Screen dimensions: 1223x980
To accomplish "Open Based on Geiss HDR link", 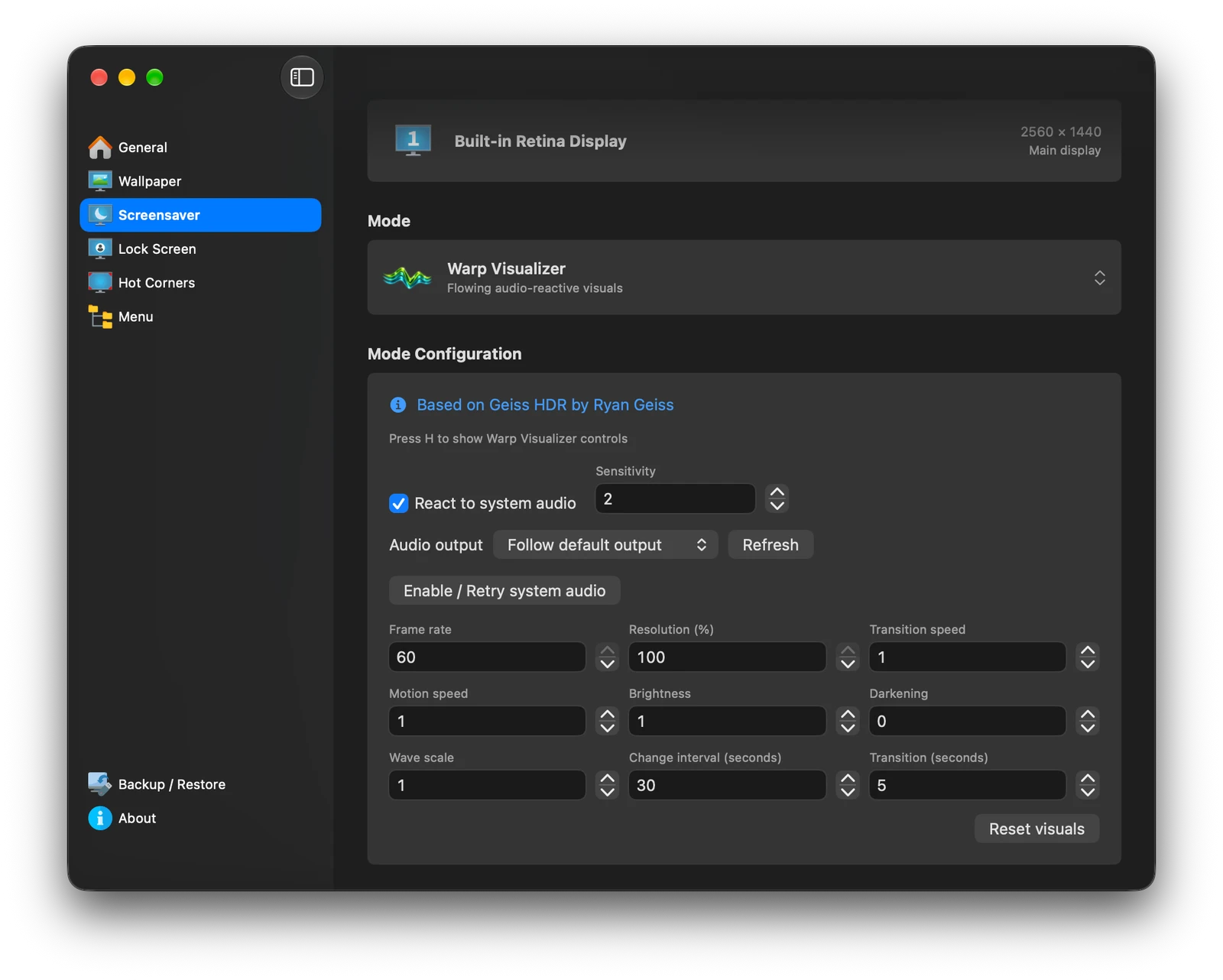I will 545,404.
